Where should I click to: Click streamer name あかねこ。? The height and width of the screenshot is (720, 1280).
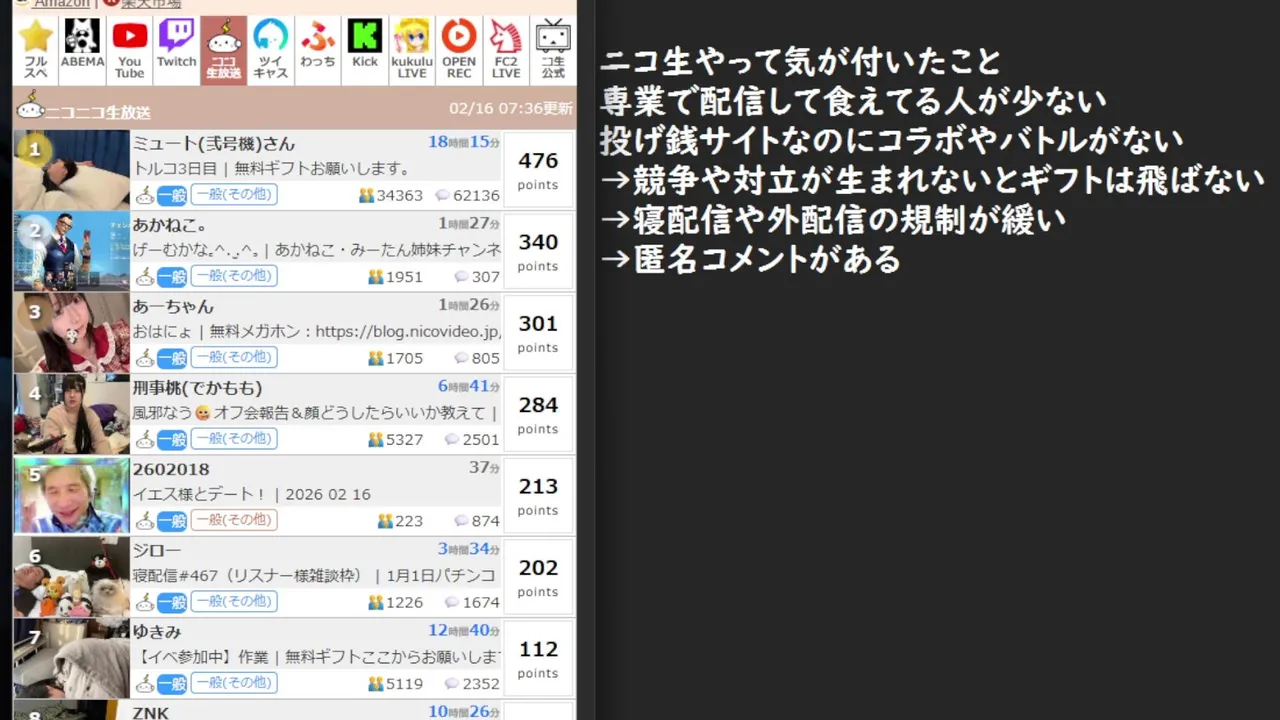[x=170, y=225]
